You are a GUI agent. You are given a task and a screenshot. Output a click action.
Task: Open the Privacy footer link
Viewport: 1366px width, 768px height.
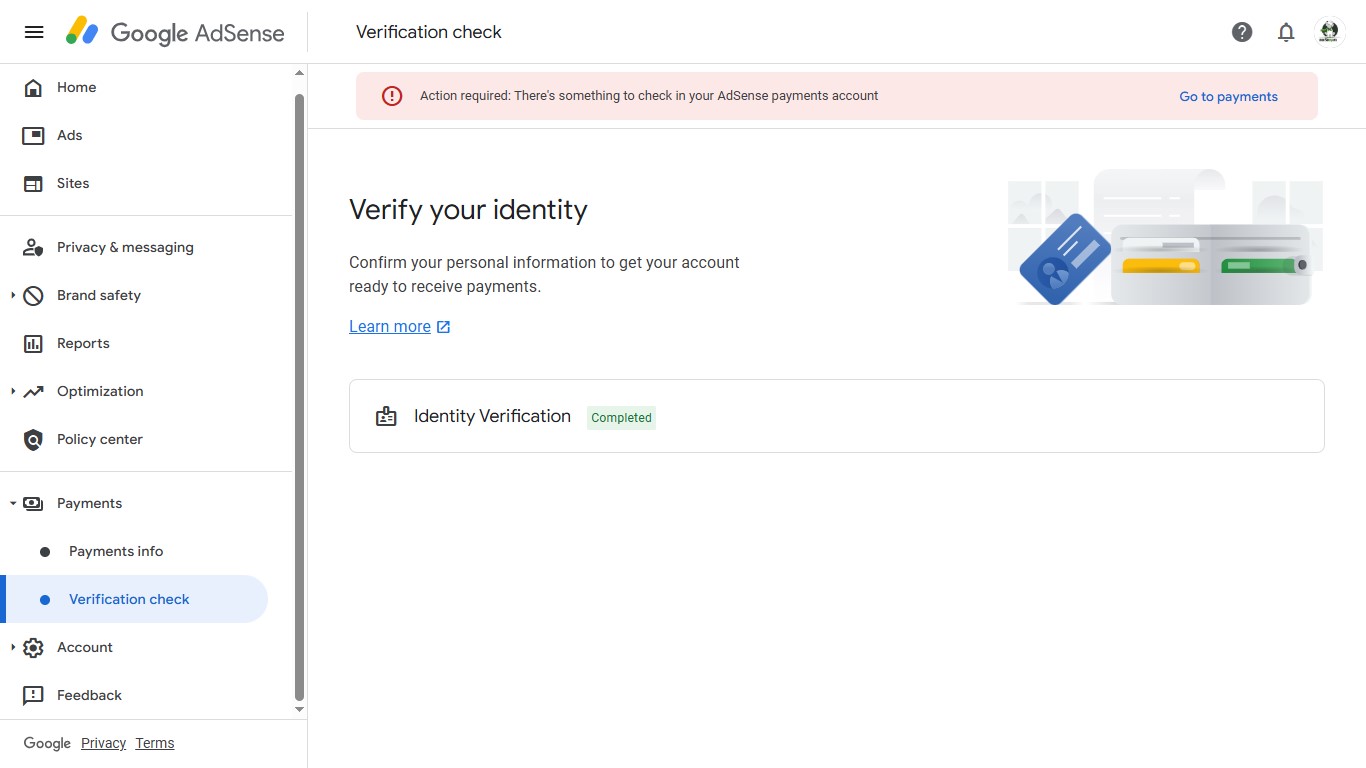coord(103,744)
